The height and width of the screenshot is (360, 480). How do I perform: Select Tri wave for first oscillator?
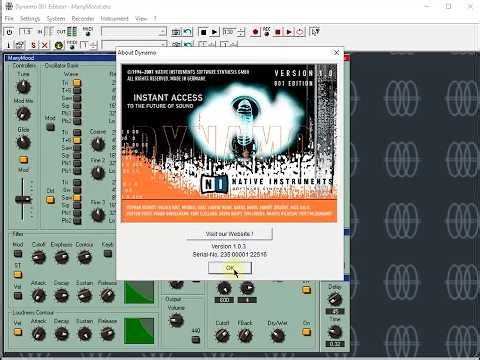[77, 82]
